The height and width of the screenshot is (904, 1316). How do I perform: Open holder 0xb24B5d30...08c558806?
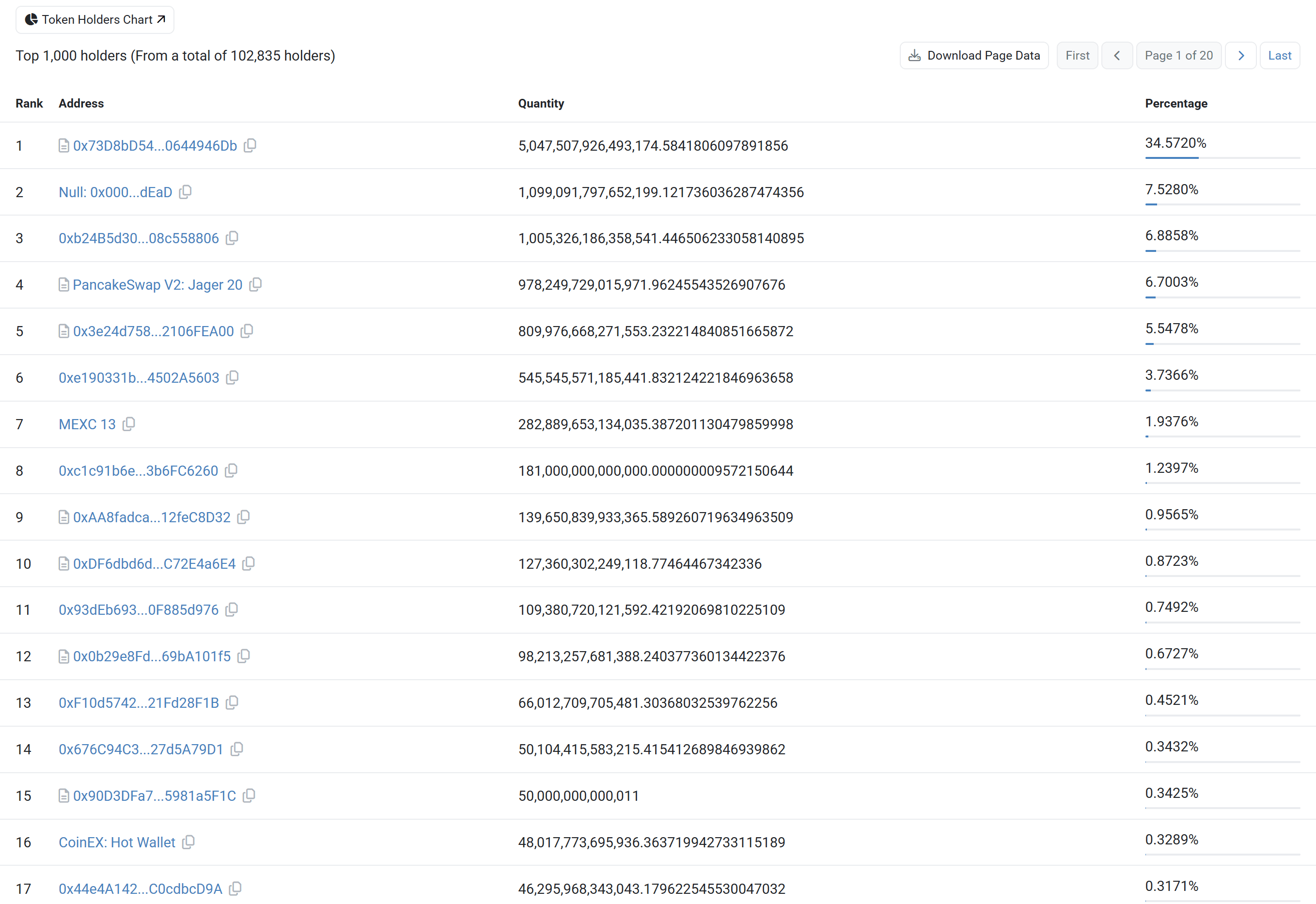click(139, 238)
